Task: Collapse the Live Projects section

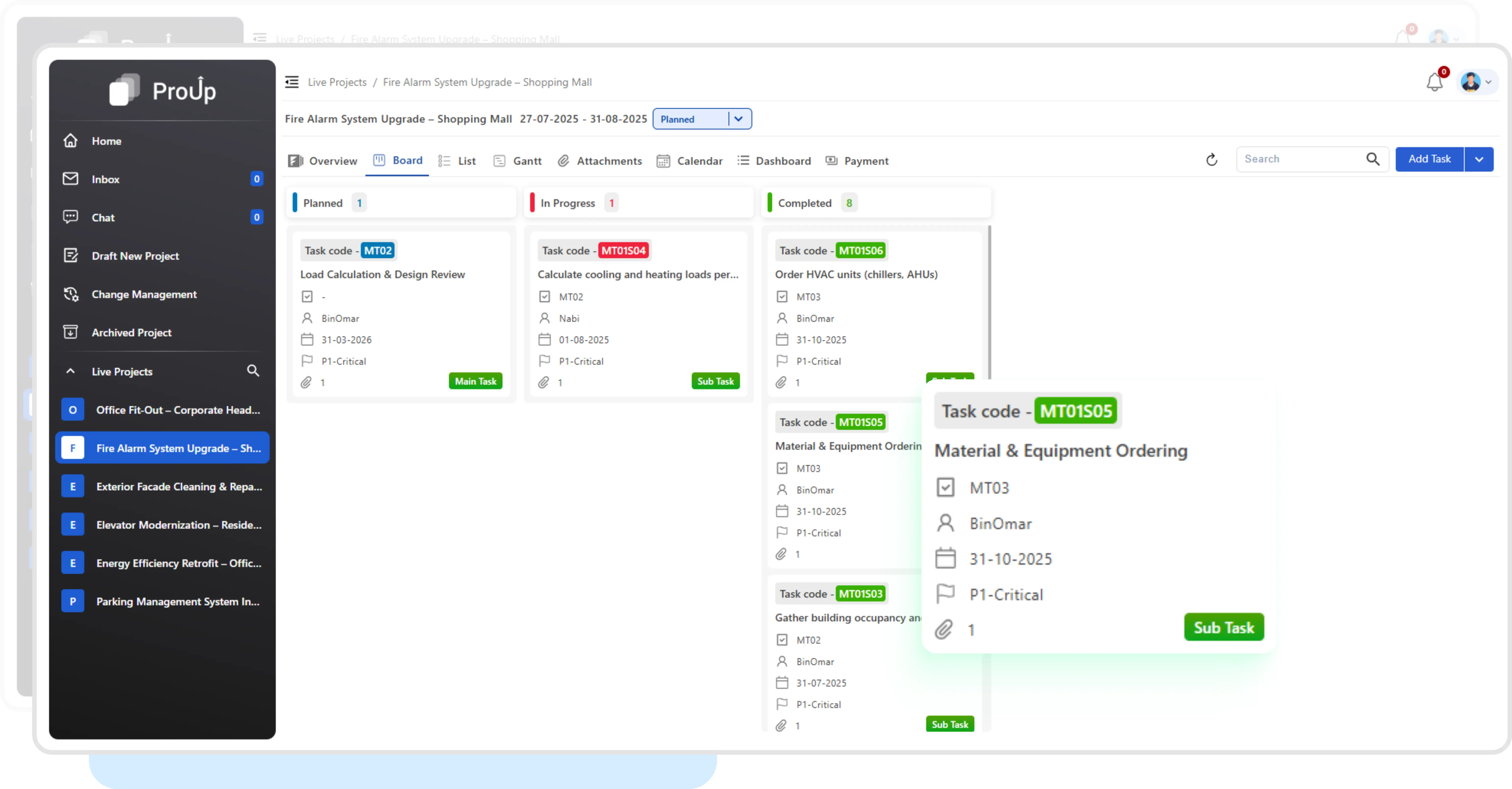Action: tap(70, 370)
